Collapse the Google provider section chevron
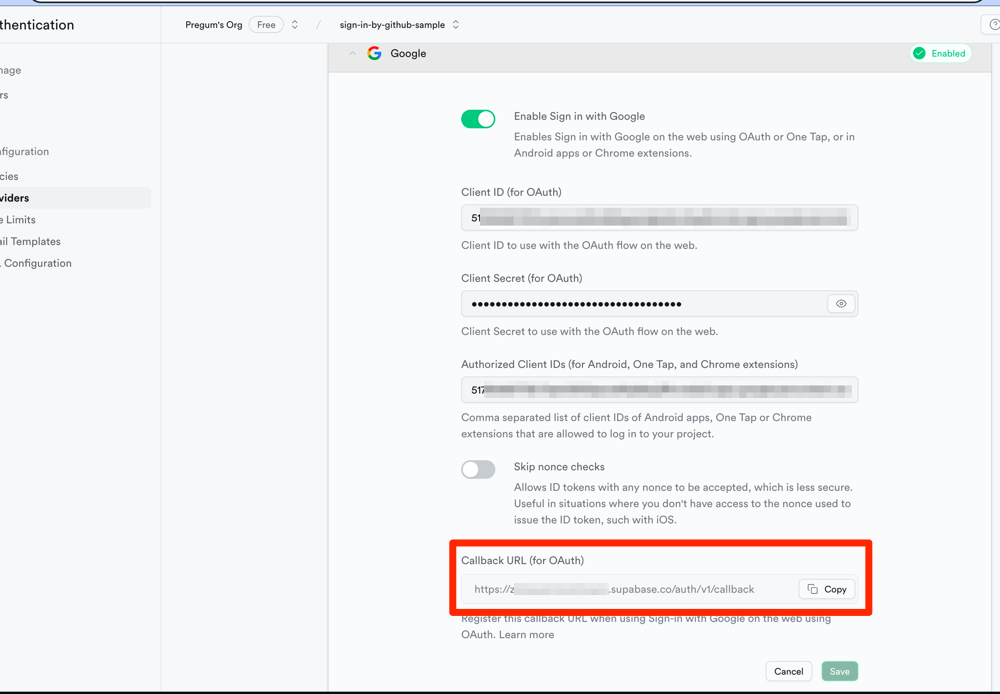The height and width of the screenshot is (694, 1000). coord(350,53)
